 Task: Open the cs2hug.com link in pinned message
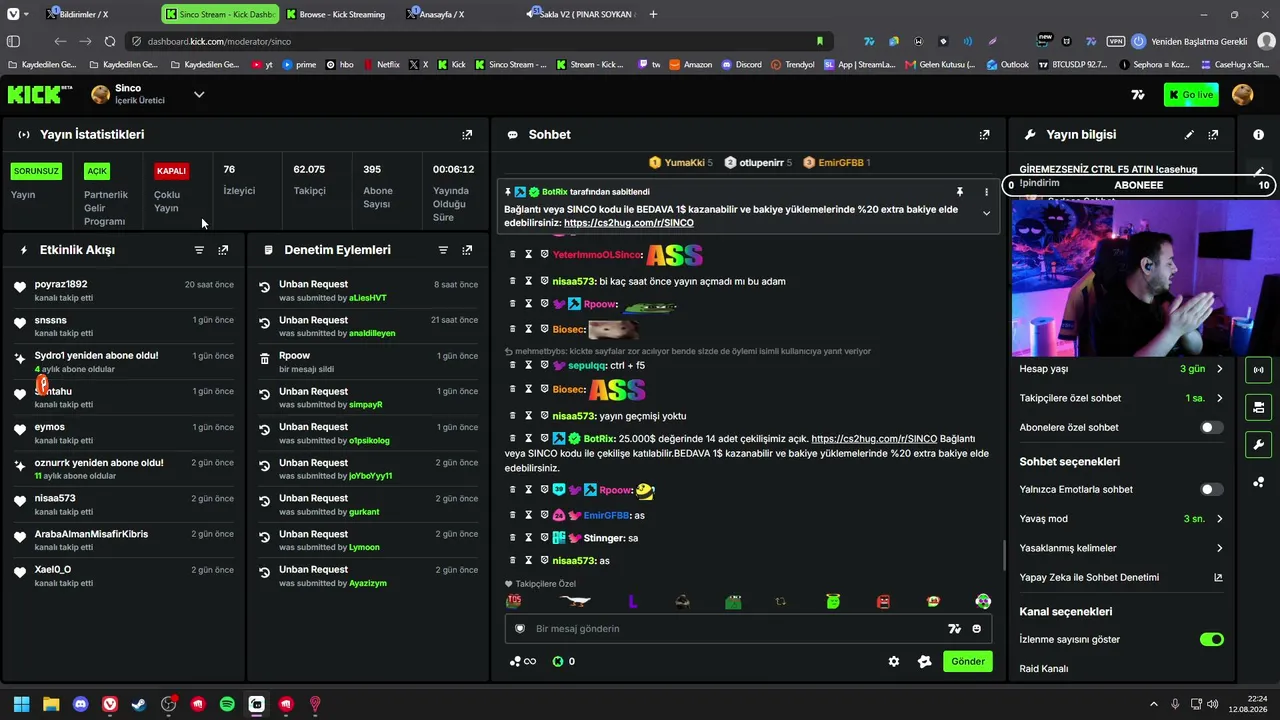[x=628, y=223]
